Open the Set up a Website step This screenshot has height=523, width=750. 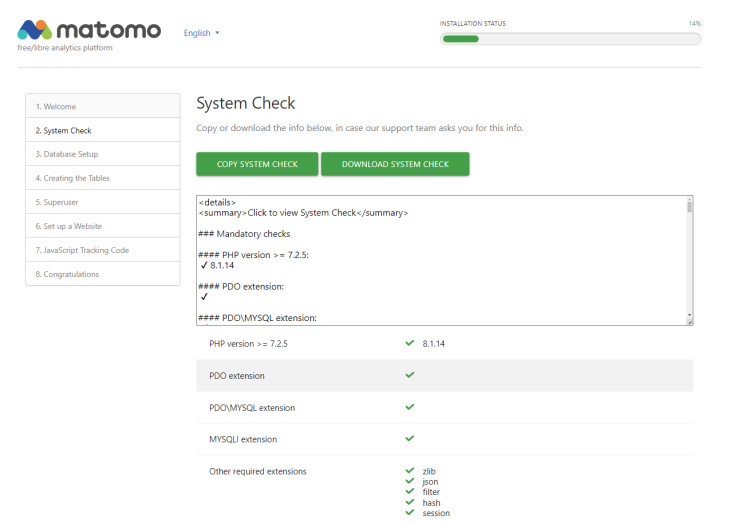point(102,226)
